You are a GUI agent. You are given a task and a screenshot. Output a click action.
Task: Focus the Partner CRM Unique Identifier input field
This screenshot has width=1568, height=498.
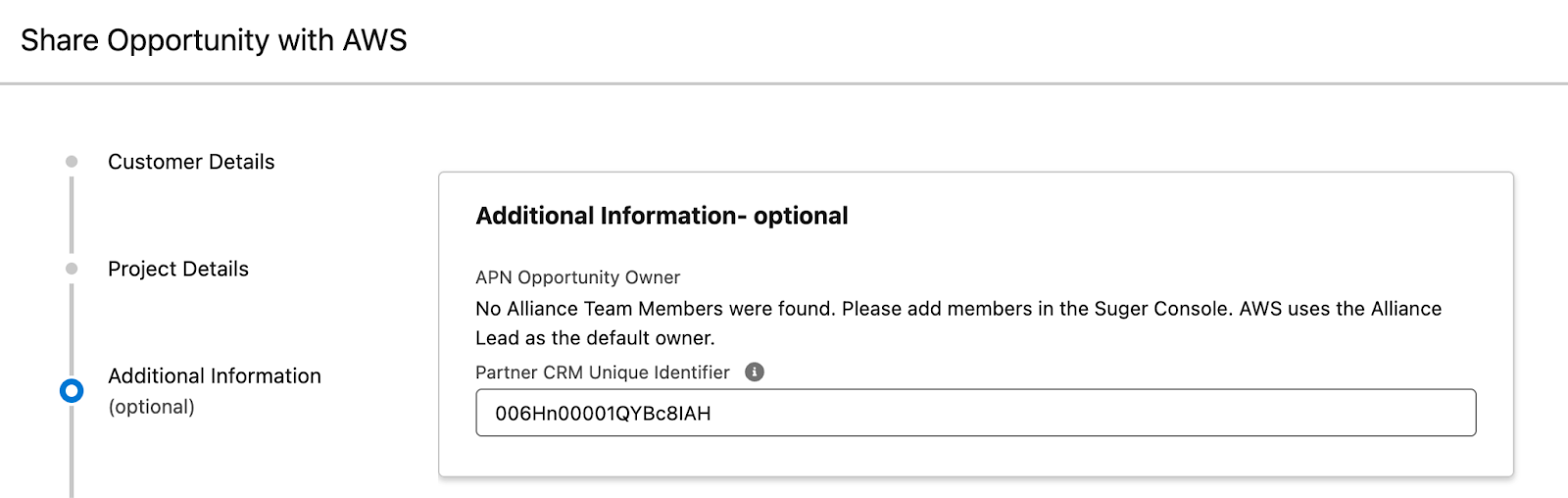point(975,413)
